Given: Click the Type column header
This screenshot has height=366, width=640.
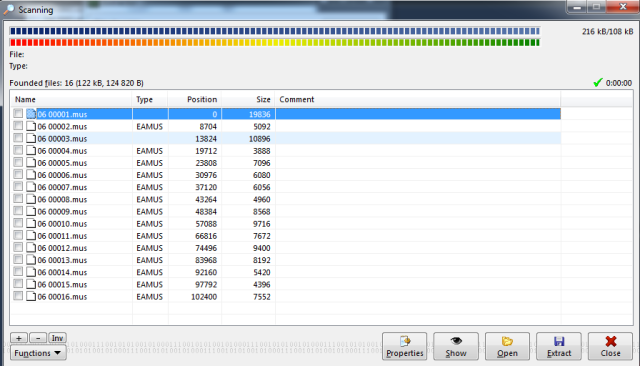Looking at the screenshot, I should coord(149,100).
